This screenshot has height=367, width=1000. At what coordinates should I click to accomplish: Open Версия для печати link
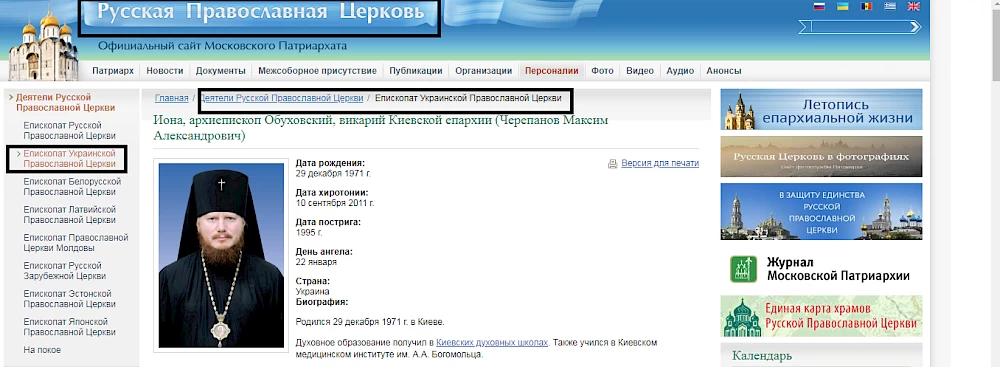tap(660, 163)
